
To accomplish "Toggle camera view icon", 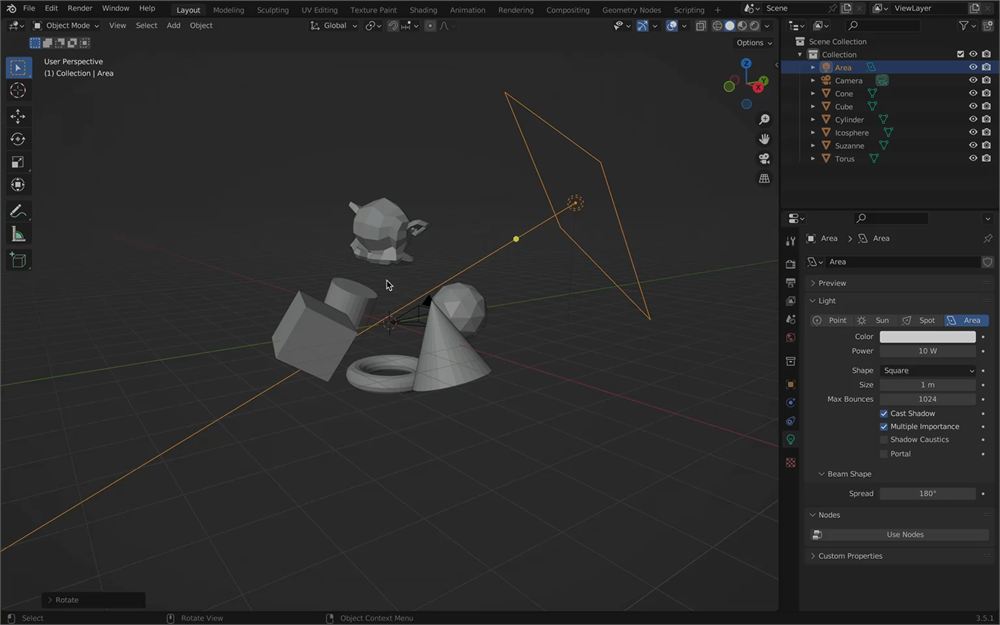I will click(x=764, y=159).
